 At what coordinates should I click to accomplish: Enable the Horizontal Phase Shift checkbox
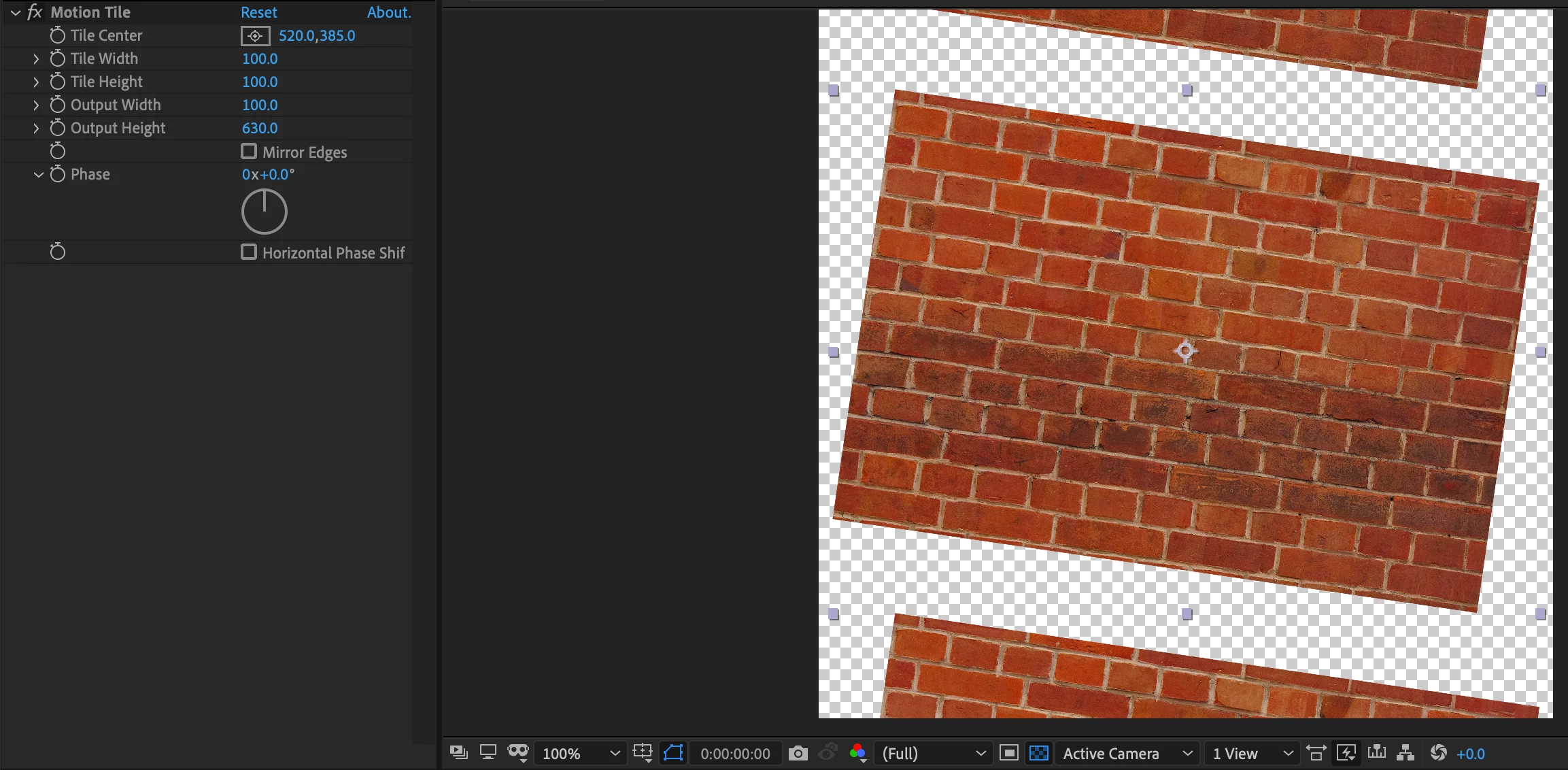click(x=249, y=252)
